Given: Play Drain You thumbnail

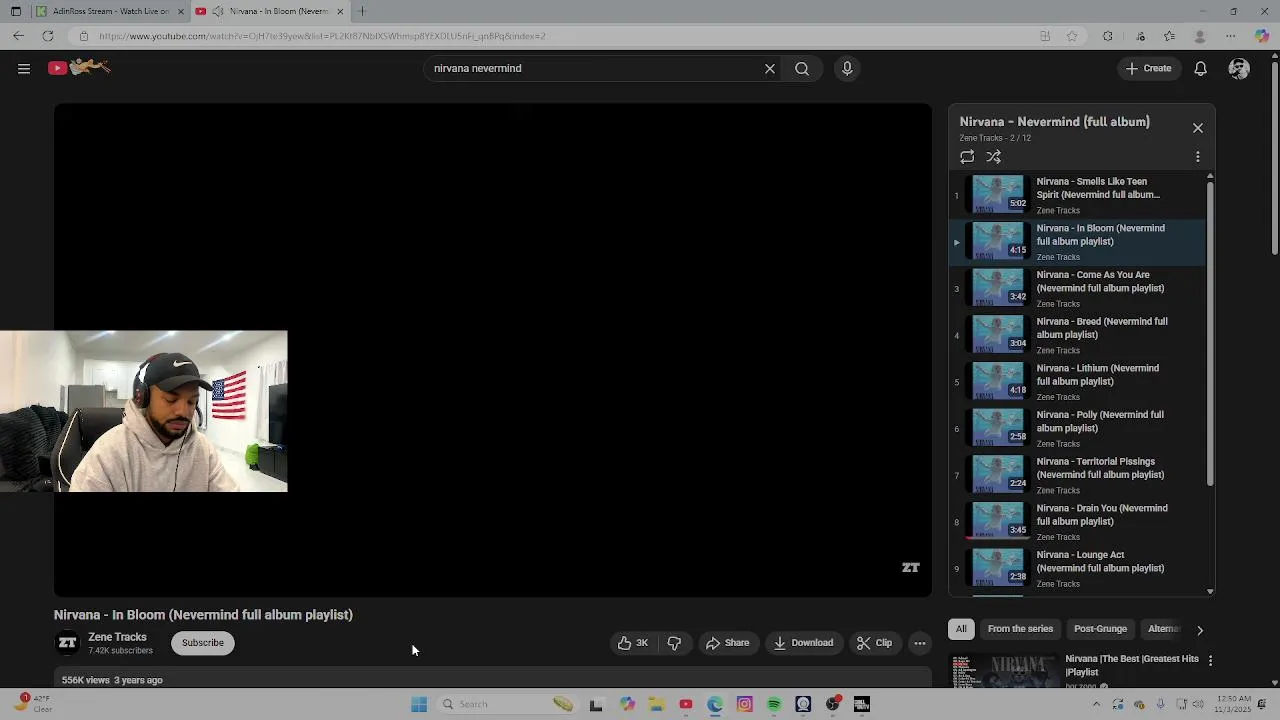Looking at the screenshot, I should point(999,522).
